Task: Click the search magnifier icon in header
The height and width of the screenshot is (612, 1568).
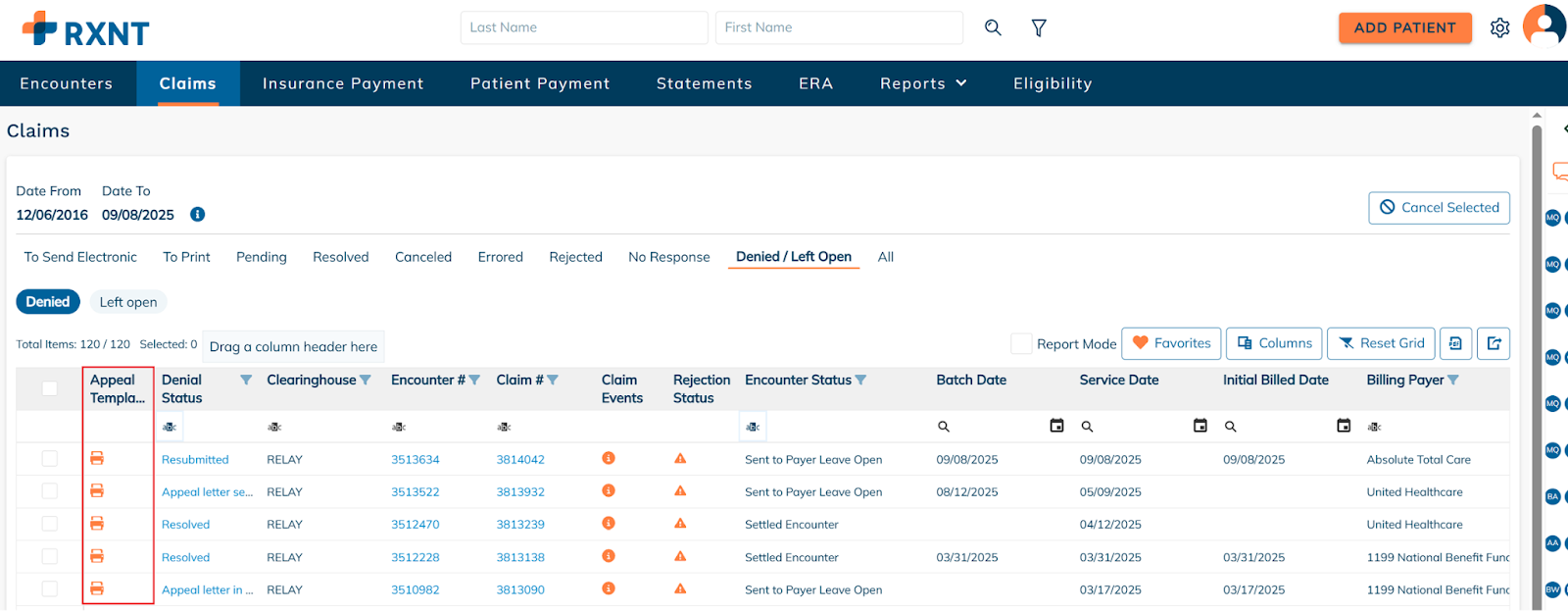Action: 993,27
